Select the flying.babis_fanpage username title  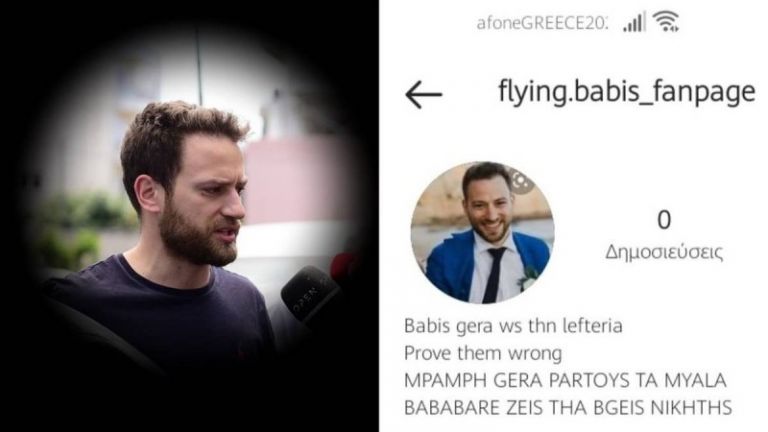tap(626, 92)
